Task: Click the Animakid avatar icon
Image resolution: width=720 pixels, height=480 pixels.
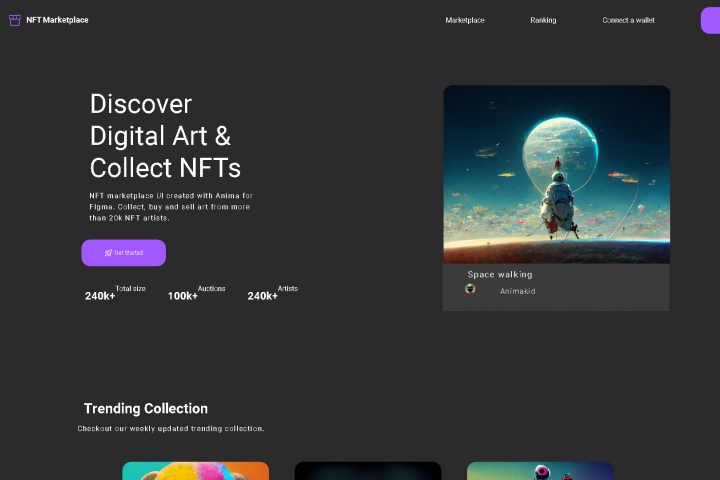Action: (470, 288)
